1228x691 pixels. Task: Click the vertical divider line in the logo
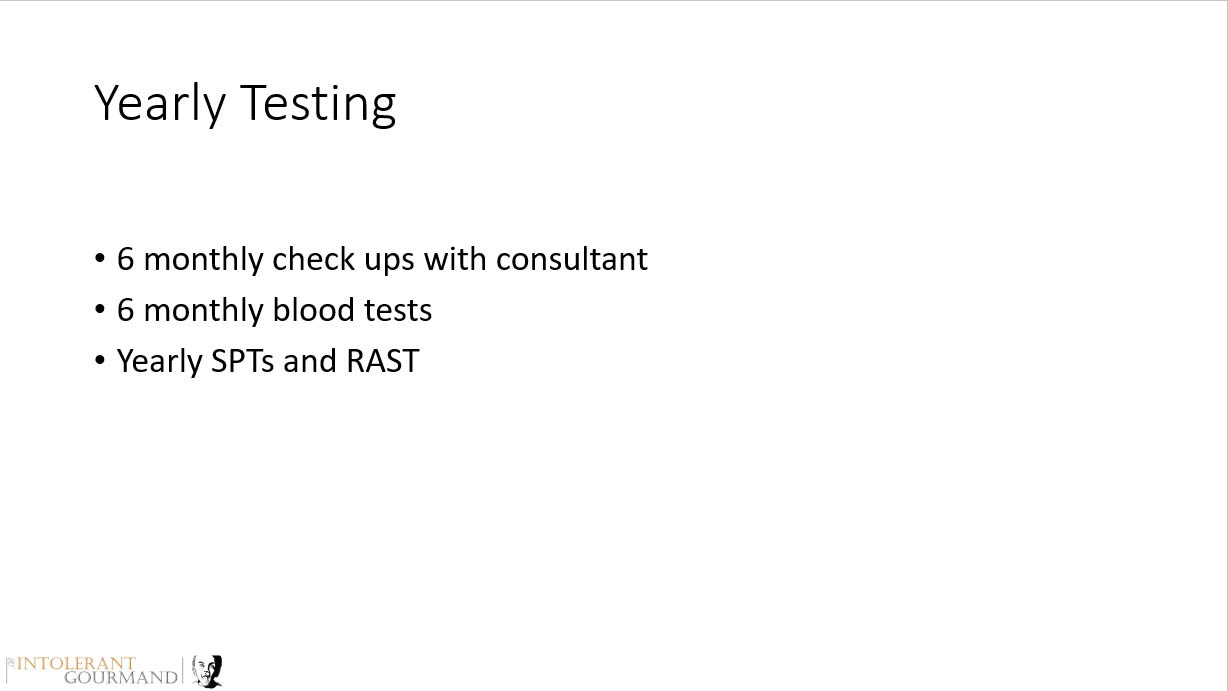(x=184, y=670)
